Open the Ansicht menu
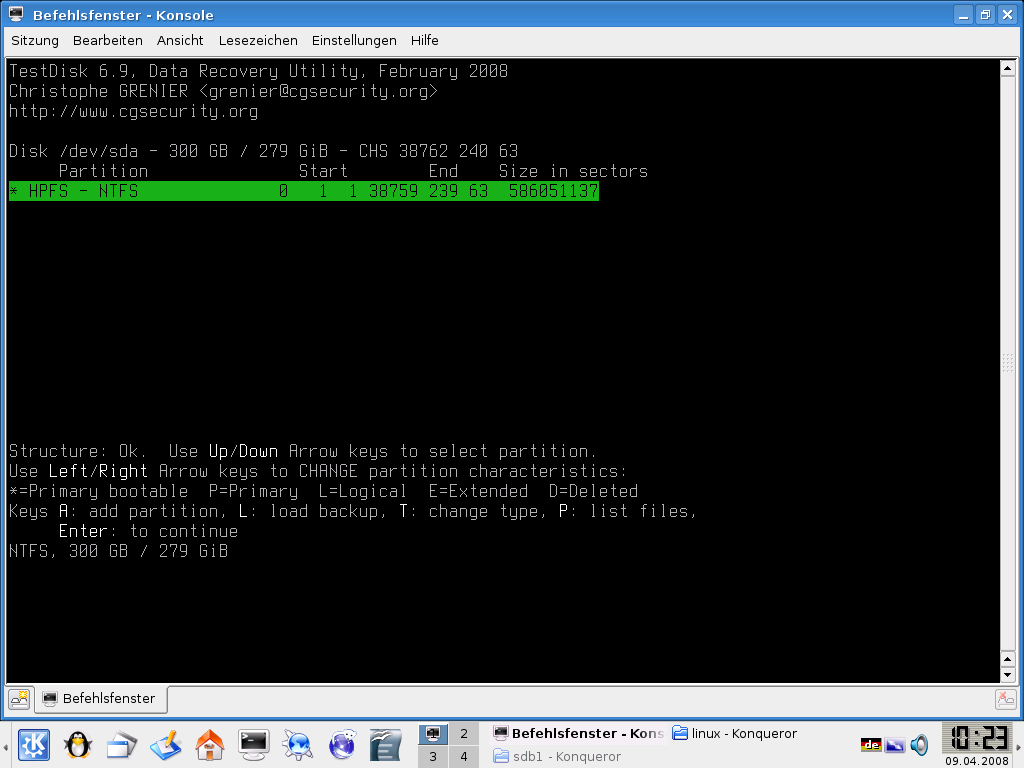This screenshot has height=768, width=1024. click(x=180, y=40)
